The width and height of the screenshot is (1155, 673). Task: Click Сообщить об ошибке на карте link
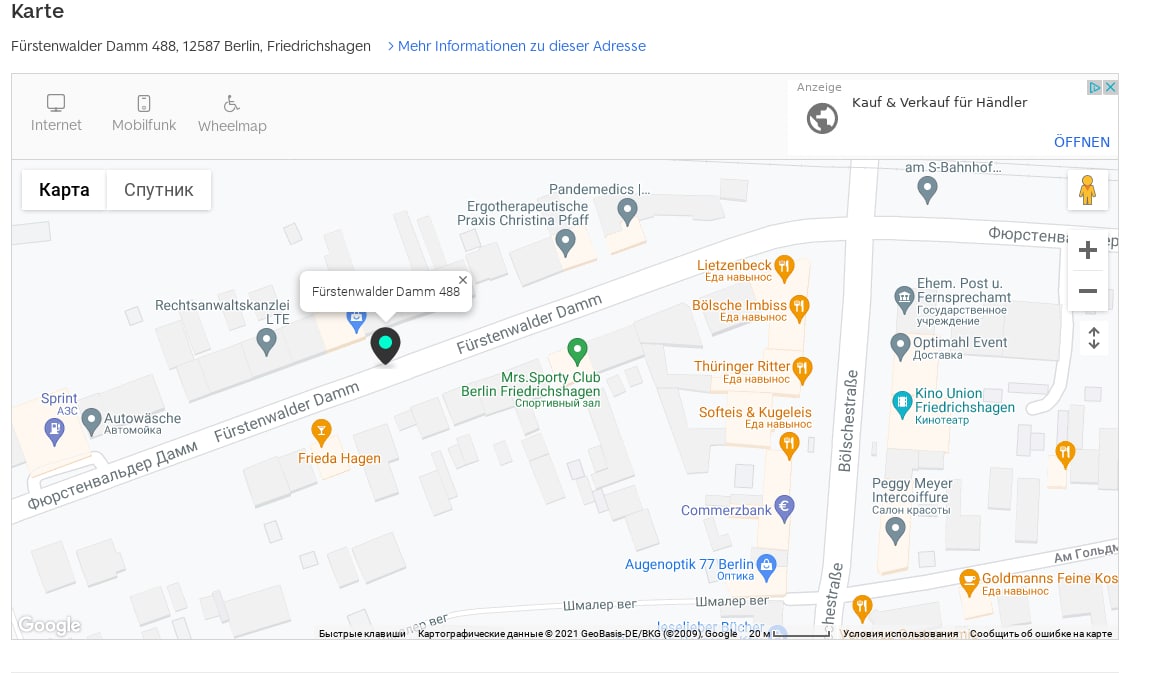[x=1041, y=633]
